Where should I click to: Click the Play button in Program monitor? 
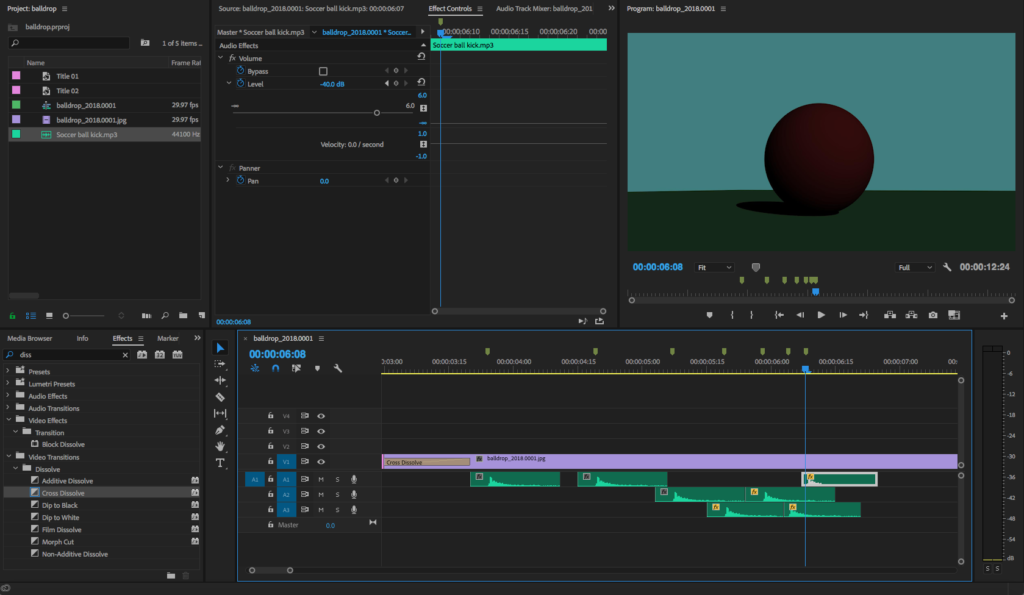821,315
